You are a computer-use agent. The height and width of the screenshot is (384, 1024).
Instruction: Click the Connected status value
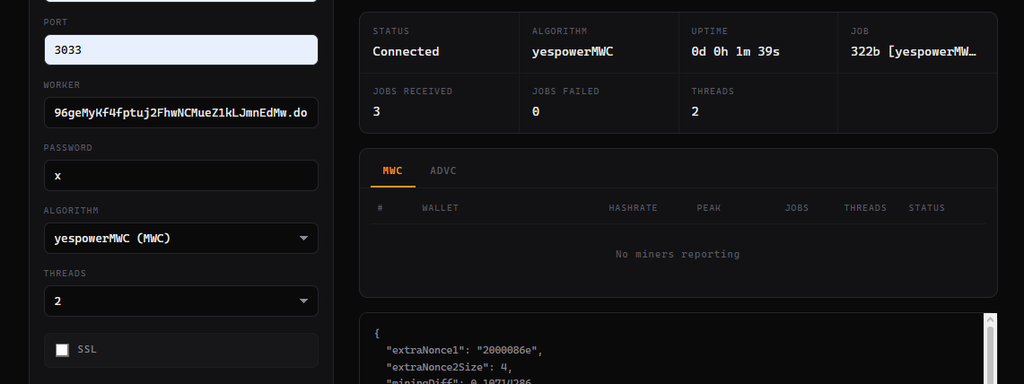click(406, 52)
